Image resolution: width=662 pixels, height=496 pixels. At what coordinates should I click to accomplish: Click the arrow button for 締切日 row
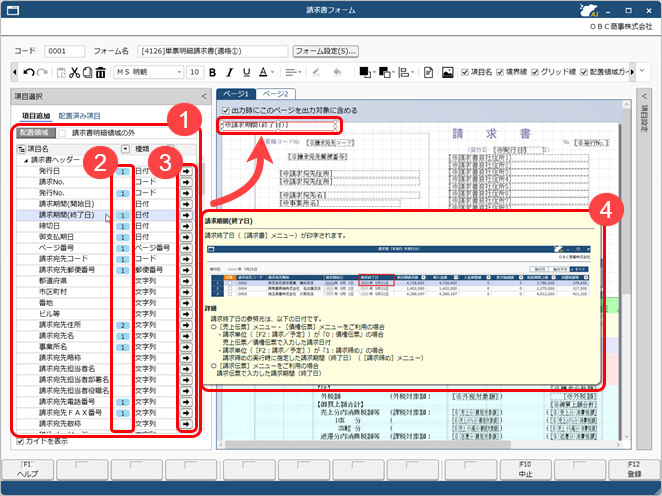click(187, 227)
